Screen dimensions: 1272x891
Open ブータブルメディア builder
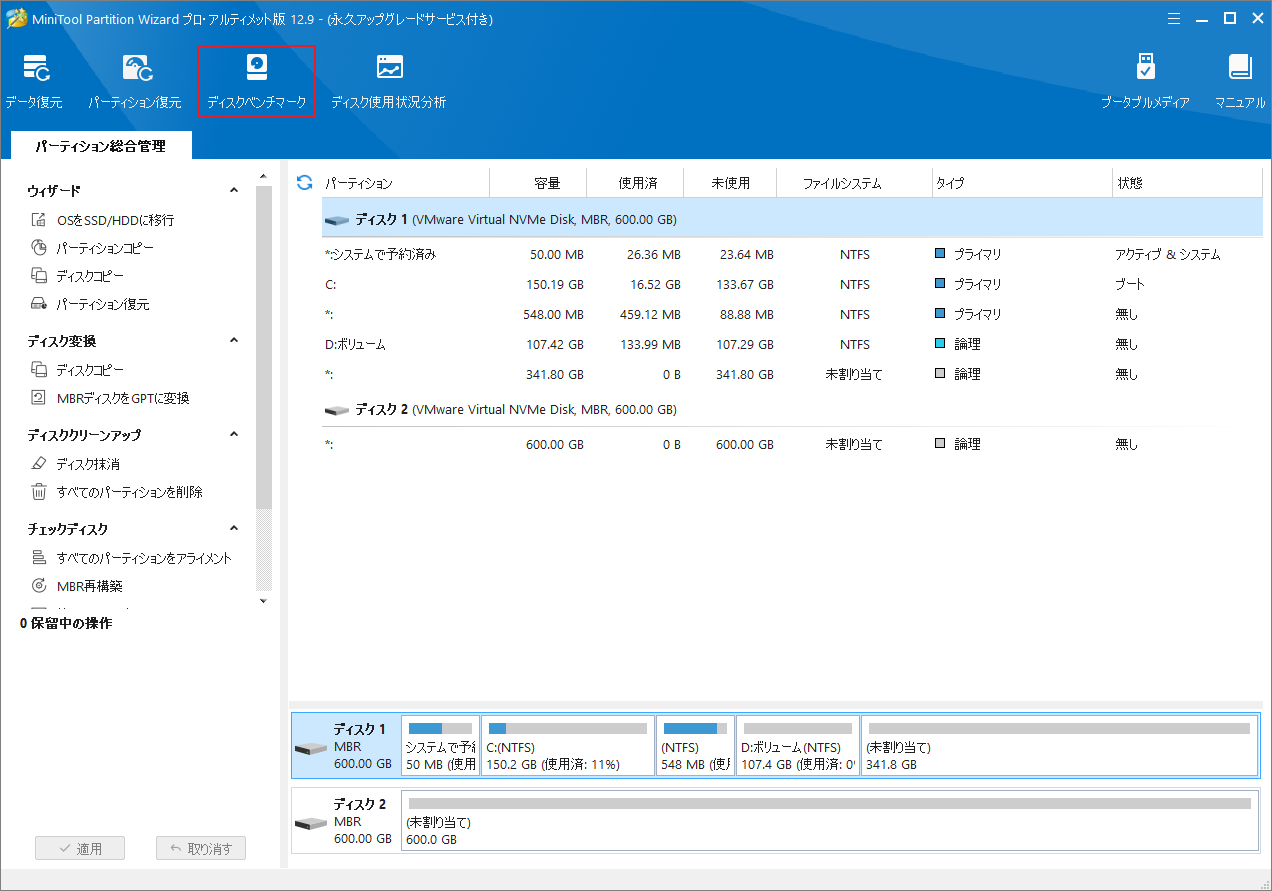pos(1146,81)
